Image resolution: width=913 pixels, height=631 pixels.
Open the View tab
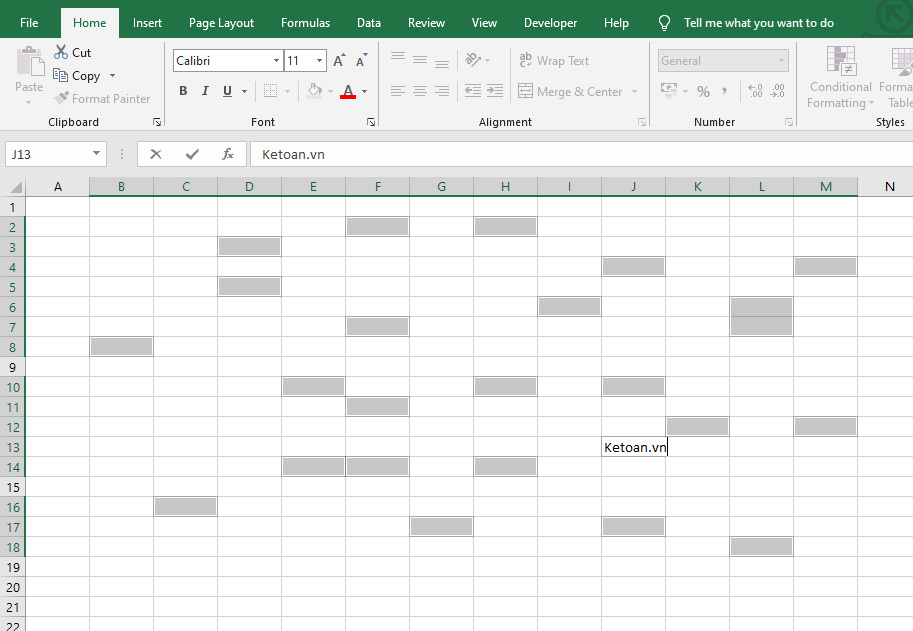(484, 23)
